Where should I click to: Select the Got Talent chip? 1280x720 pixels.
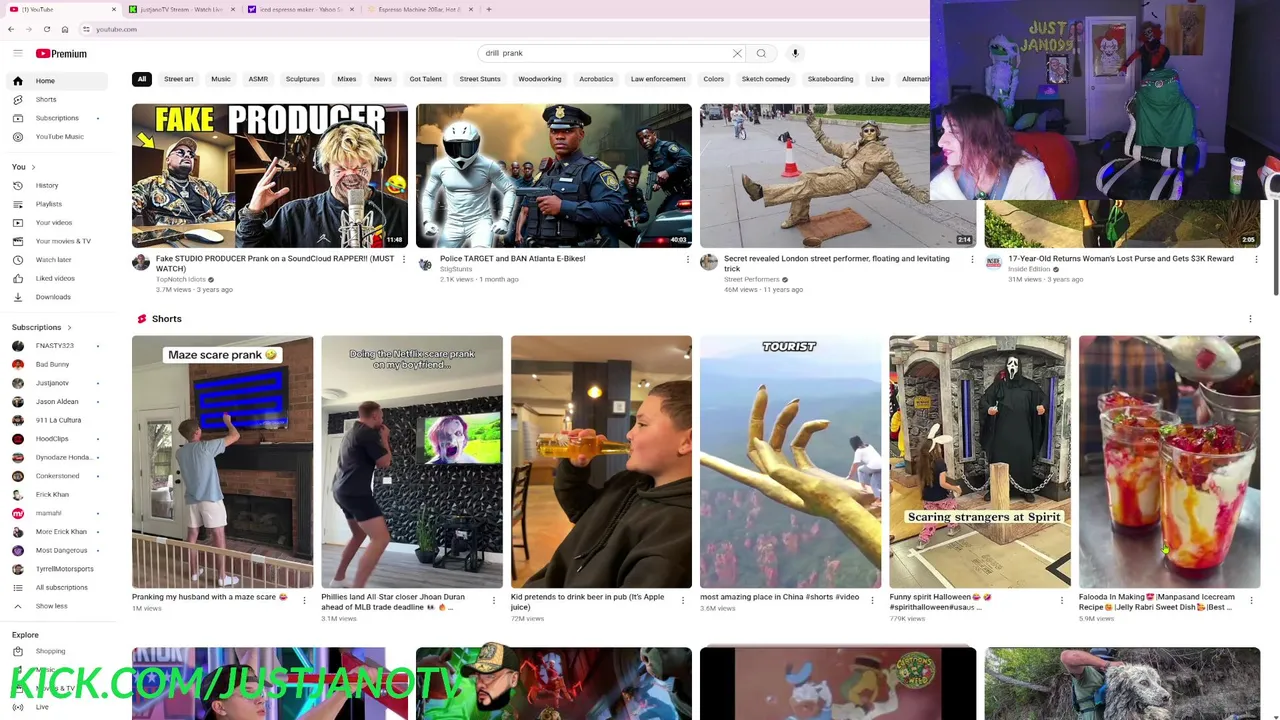click(x=425, y=79)
